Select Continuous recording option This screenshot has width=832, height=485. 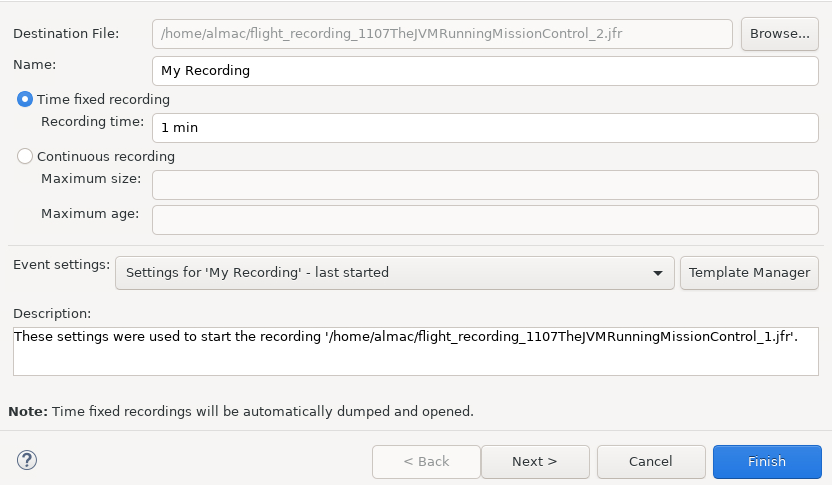coord(25,156)
